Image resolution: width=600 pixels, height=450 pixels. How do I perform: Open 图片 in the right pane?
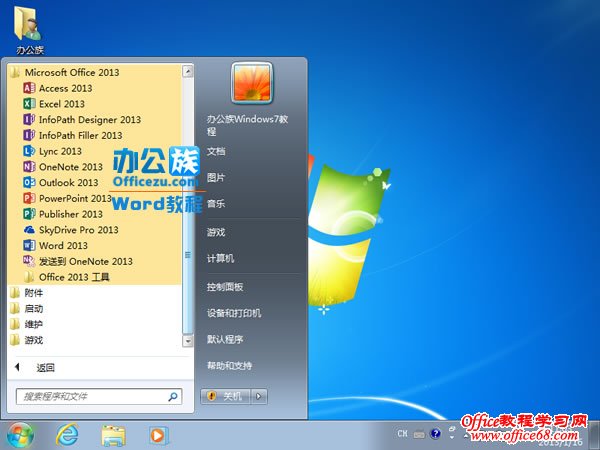(x=216, y=178)
